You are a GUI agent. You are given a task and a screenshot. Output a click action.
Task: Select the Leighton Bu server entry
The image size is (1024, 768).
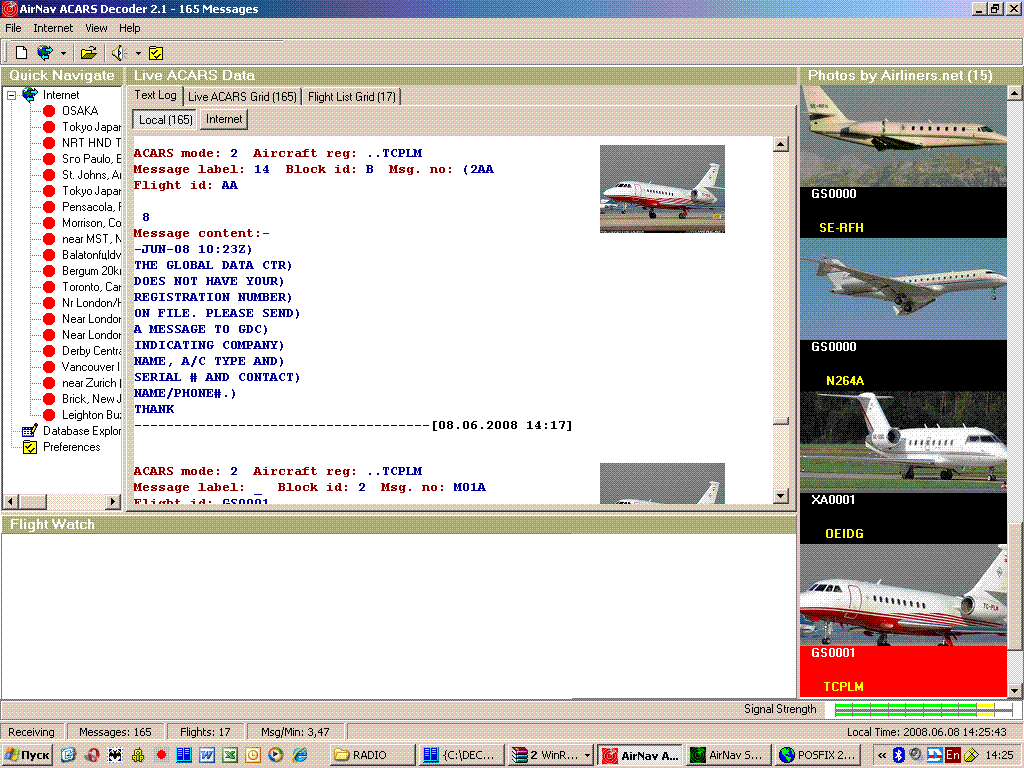[91, 415]
